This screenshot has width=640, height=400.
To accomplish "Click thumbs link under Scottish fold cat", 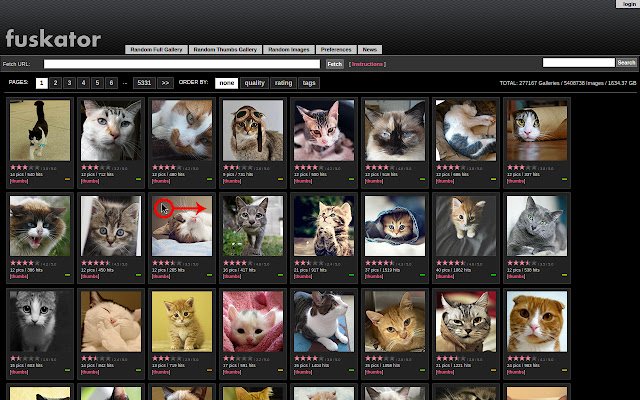I will tap(516, 372).
